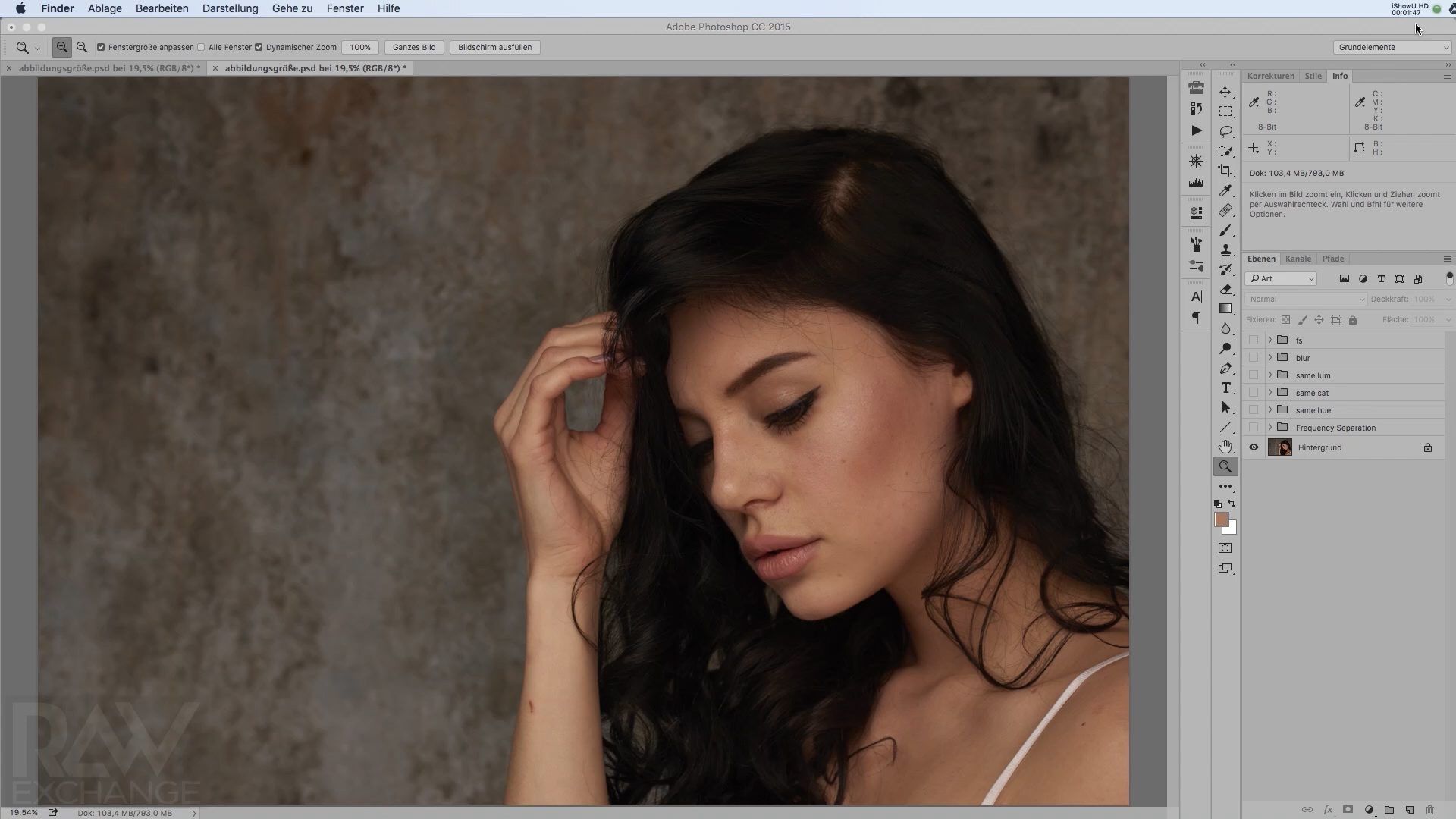The height and width of the screenshot is (819, 1456).
Task: Switch to the 'Korrekturen' tab
Action: point(1271,75)
